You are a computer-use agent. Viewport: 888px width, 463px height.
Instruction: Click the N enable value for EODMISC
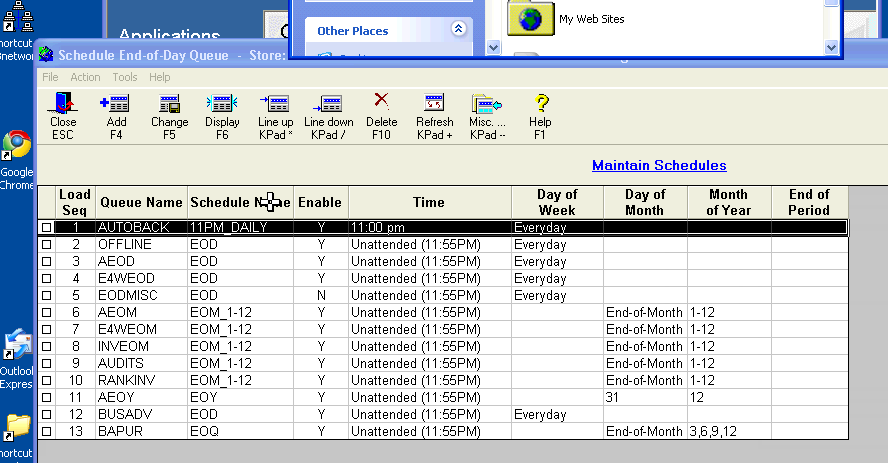click(x=321, y=295)
